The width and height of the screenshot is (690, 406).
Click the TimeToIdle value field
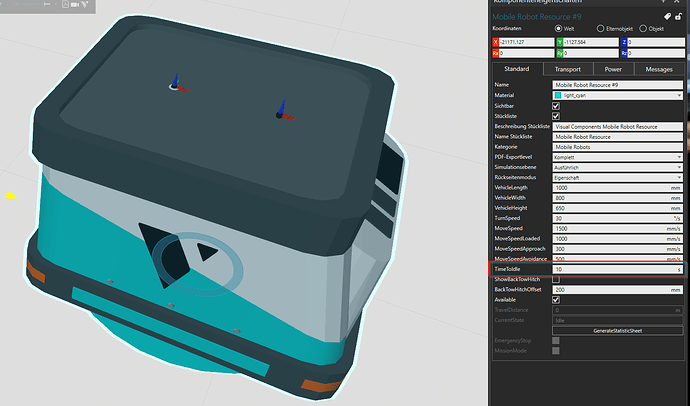coord(612,269)
